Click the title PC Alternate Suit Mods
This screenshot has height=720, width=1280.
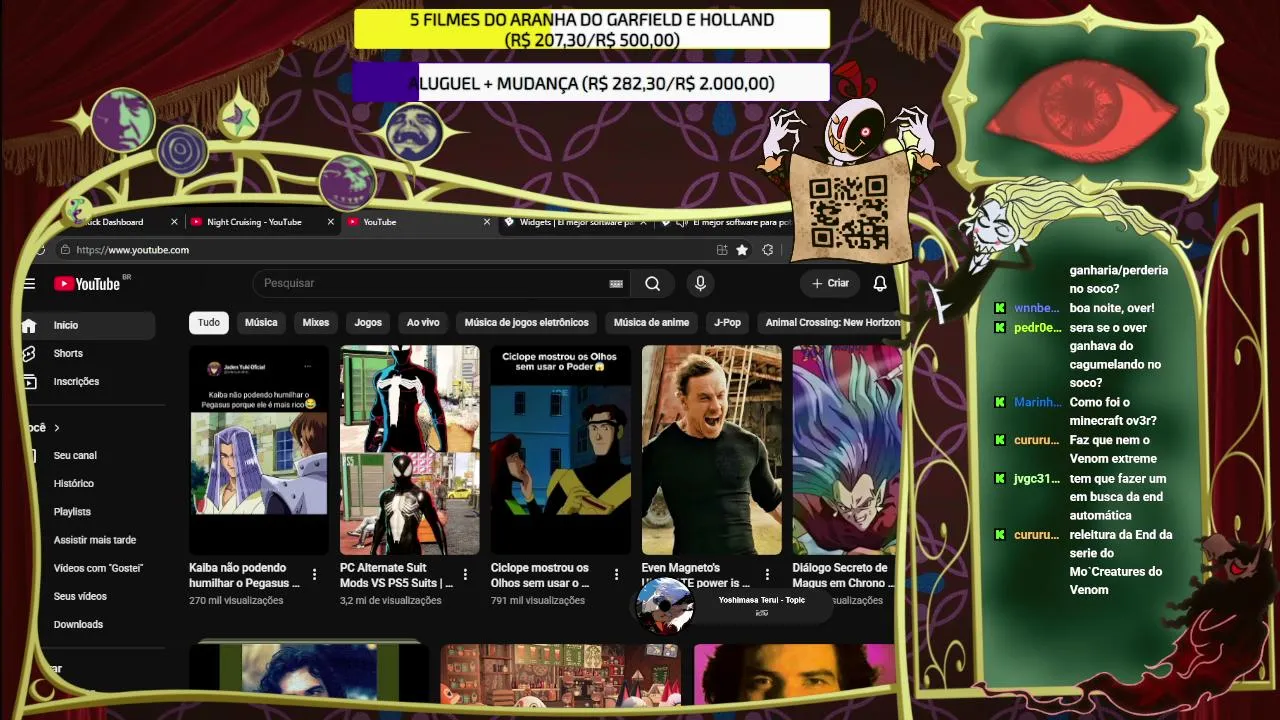pos(397,575)
